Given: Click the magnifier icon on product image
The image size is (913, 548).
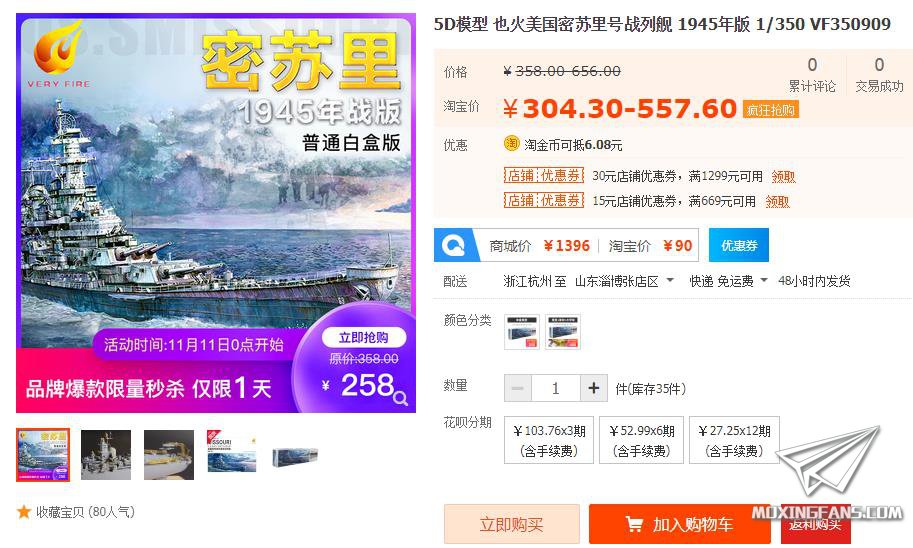Looking at the screenshot, I should (400, 398).
